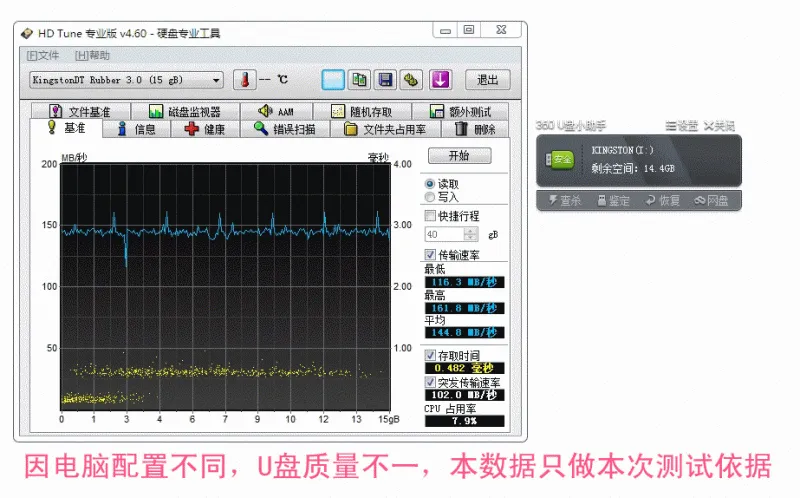The image size is (800, 498).
Task: Switch to the 信息 tab
Action: (x=136, y=129)
